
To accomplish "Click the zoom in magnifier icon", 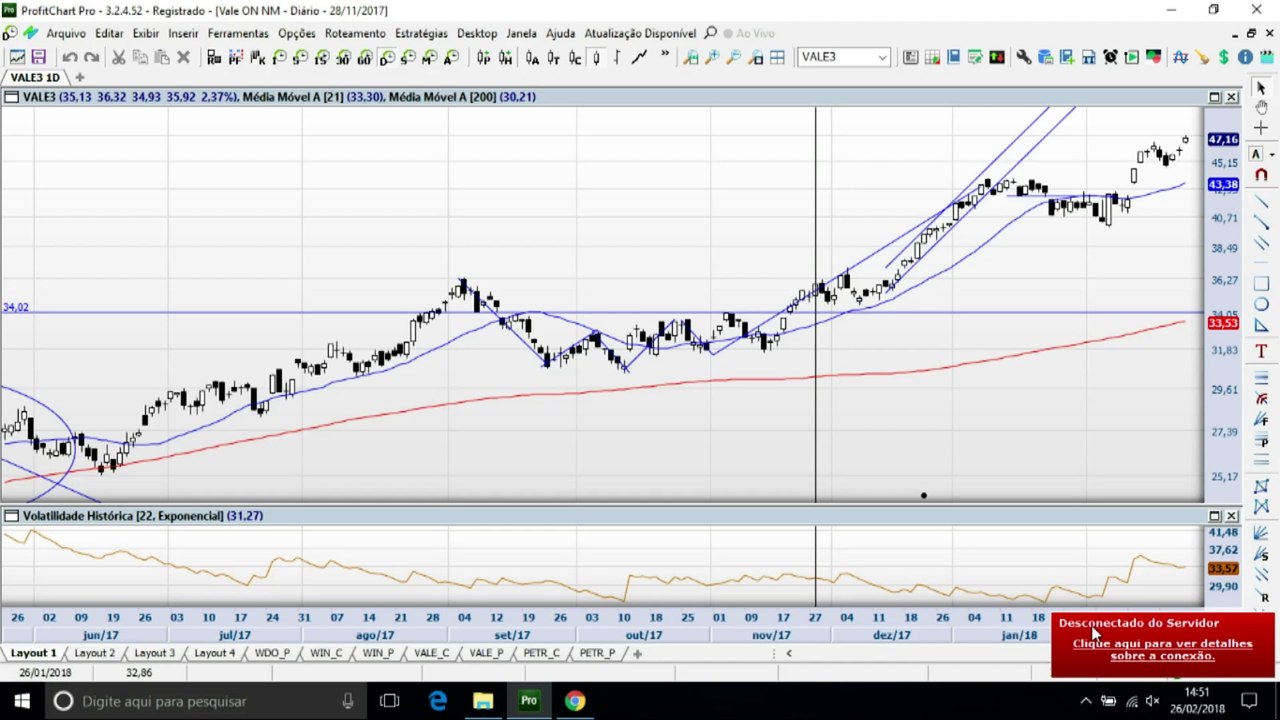I will point(712,57).
